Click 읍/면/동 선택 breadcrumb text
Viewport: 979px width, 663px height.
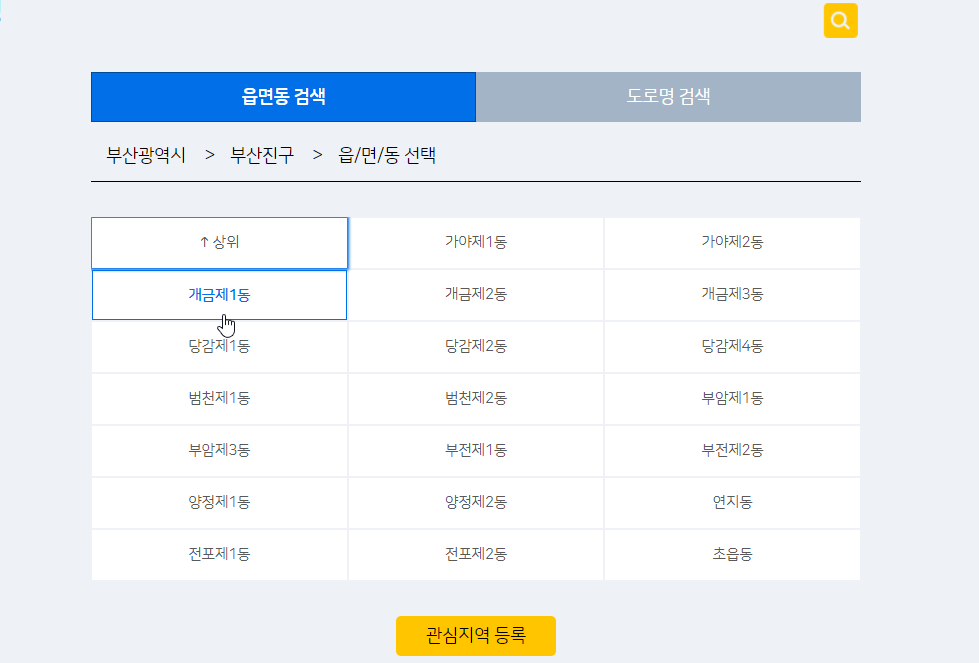click(386, 155)
